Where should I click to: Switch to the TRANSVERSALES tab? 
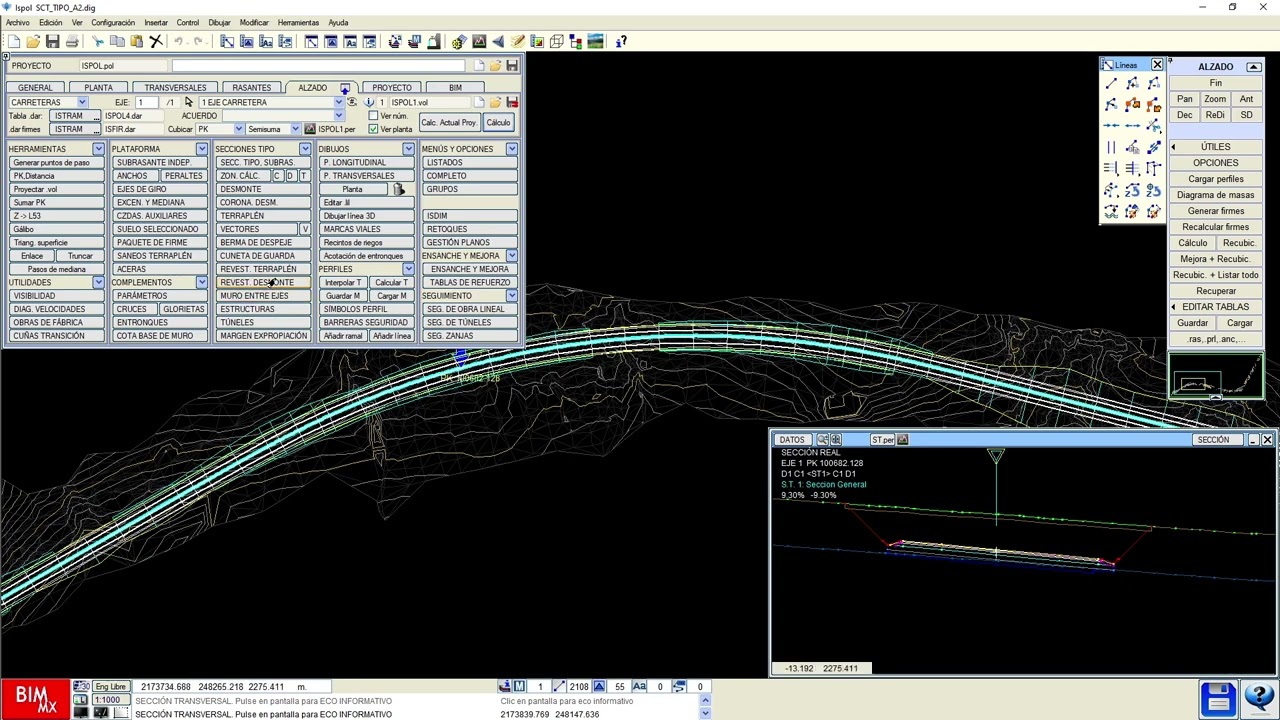(x=175, y=87)
